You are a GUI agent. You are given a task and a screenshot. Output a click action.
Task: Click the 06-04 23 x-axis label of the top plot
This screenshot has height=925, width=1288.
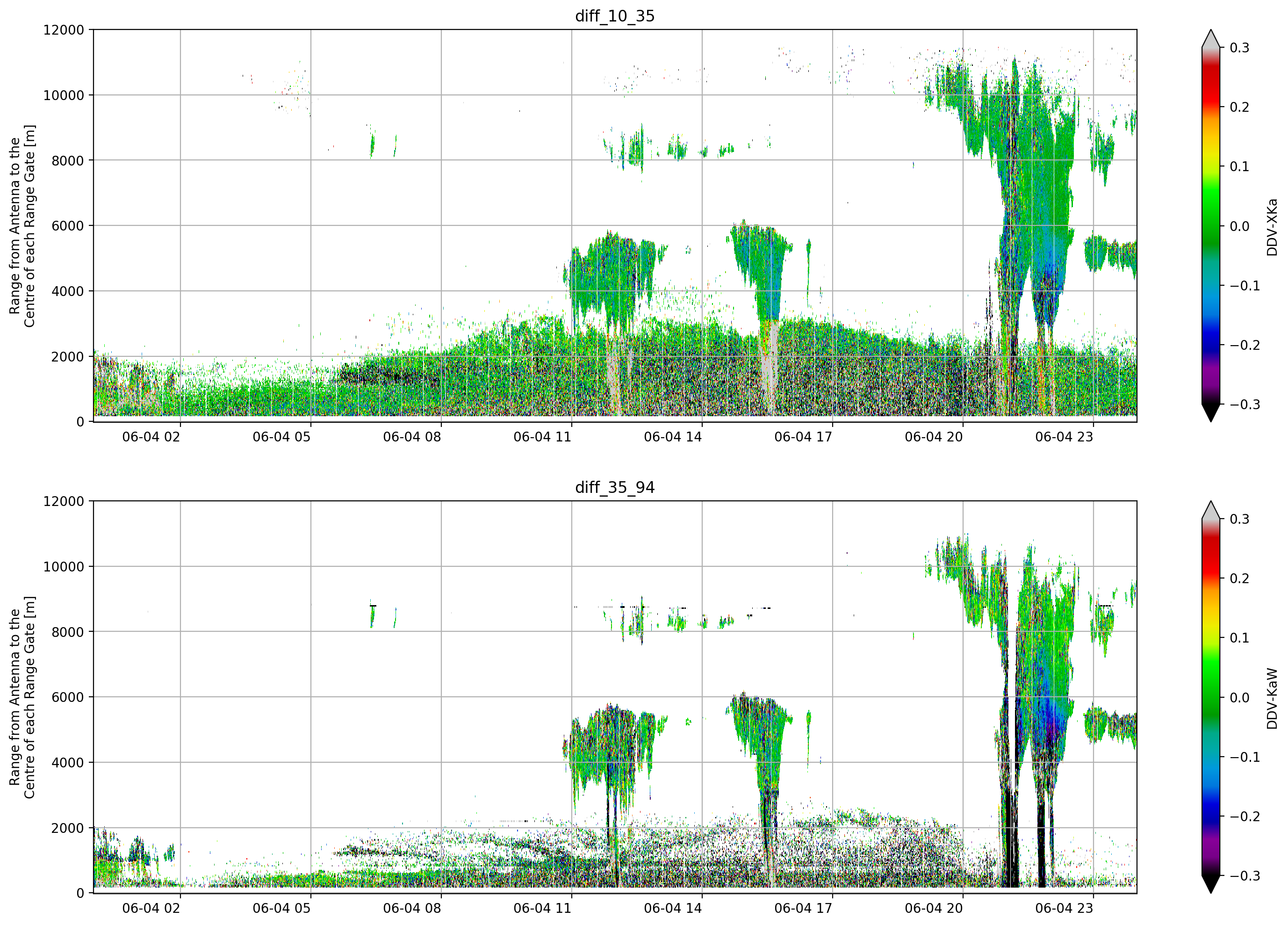[x=1064, y=437]
